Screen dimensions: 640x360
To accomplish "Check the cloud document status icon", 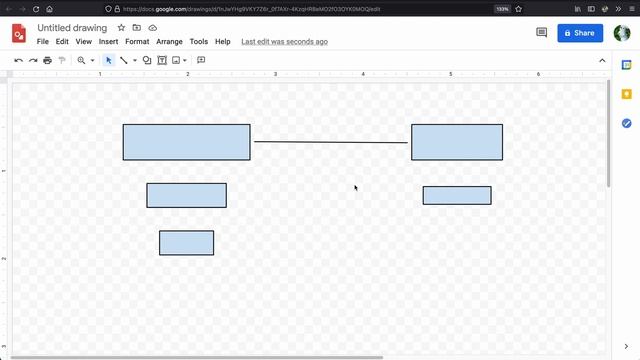I will tap(152, 28).
